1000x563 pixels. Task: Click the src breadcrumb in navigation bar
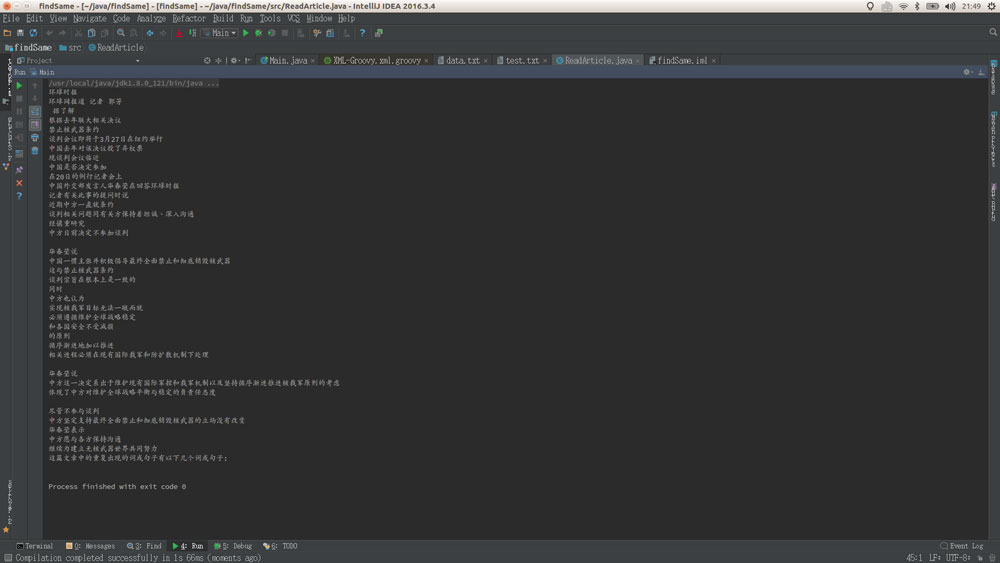pyautogui.click(x=75, y=47)
